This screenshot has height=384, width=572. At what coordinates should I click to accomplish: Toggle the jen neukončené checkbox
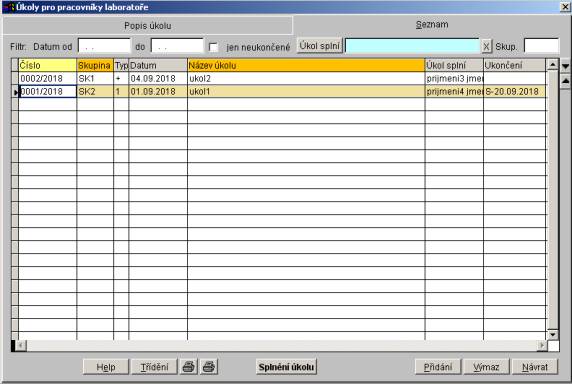tap(213, 47)
